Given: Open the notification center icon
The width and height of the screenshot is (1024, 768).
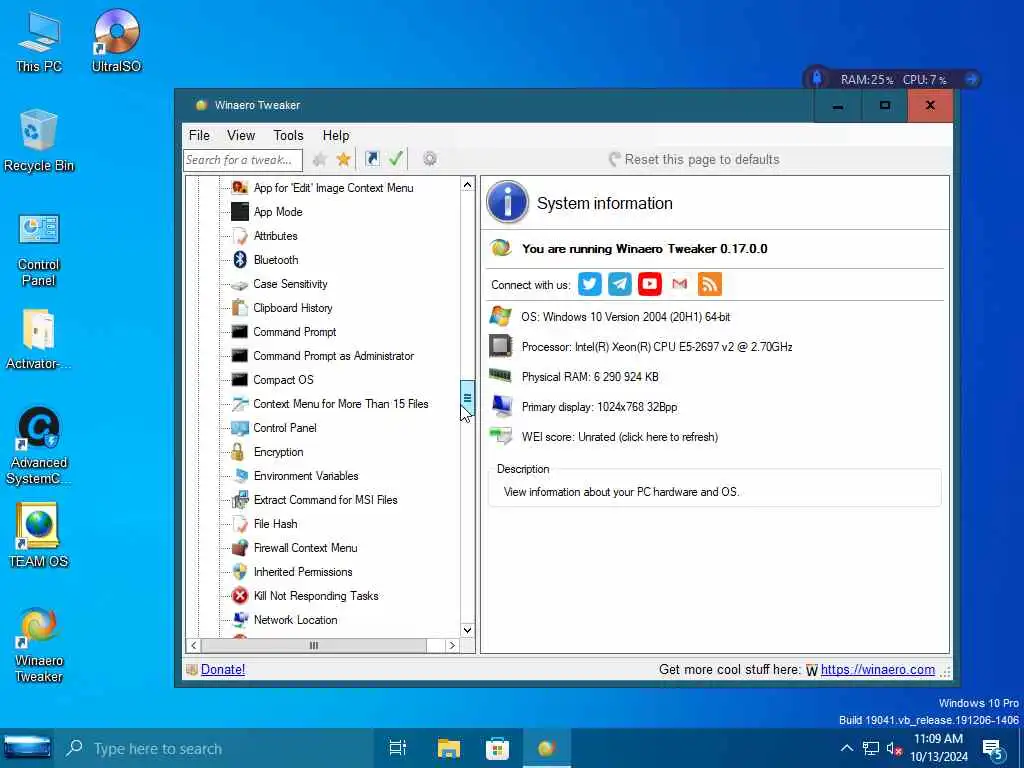Looking at the screenshot, I should (993, 749).
